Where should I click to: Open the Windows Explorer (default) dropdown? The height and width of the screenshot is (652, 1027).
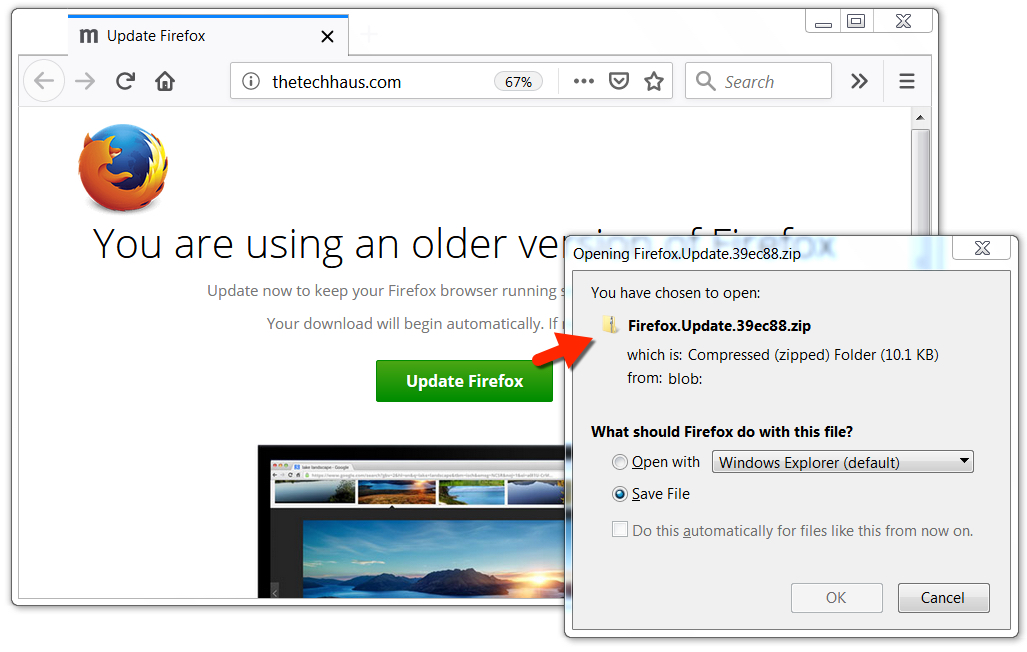[x=842, y=462]
